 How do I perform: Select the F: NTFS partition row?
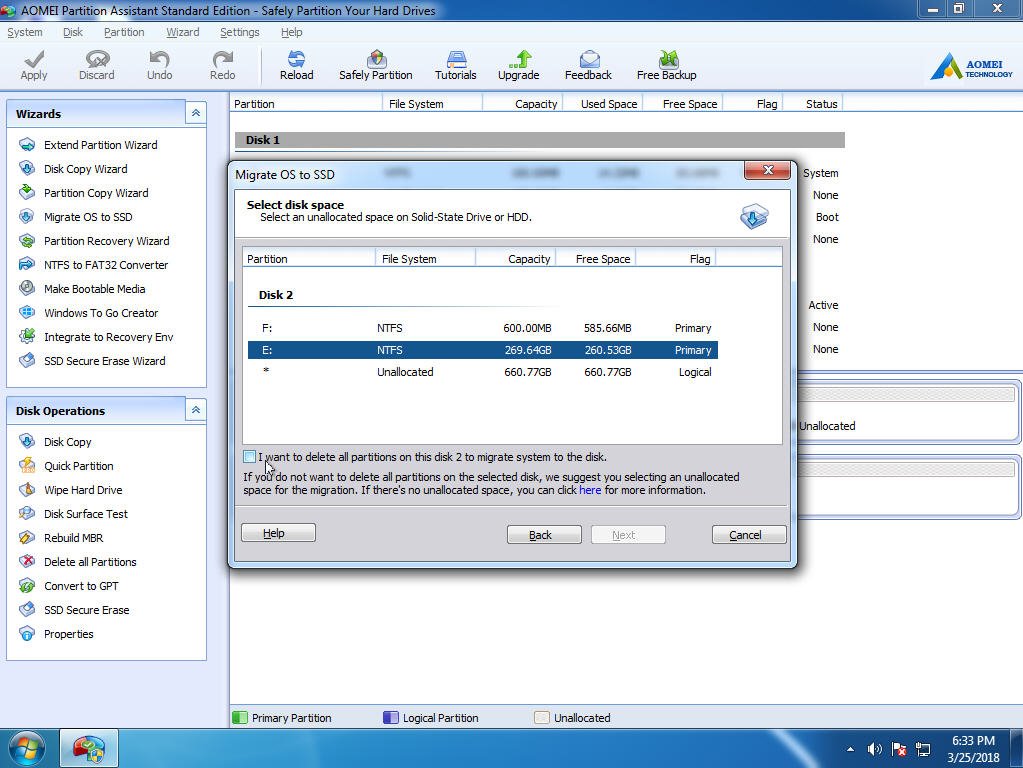(x=482, y=328)
